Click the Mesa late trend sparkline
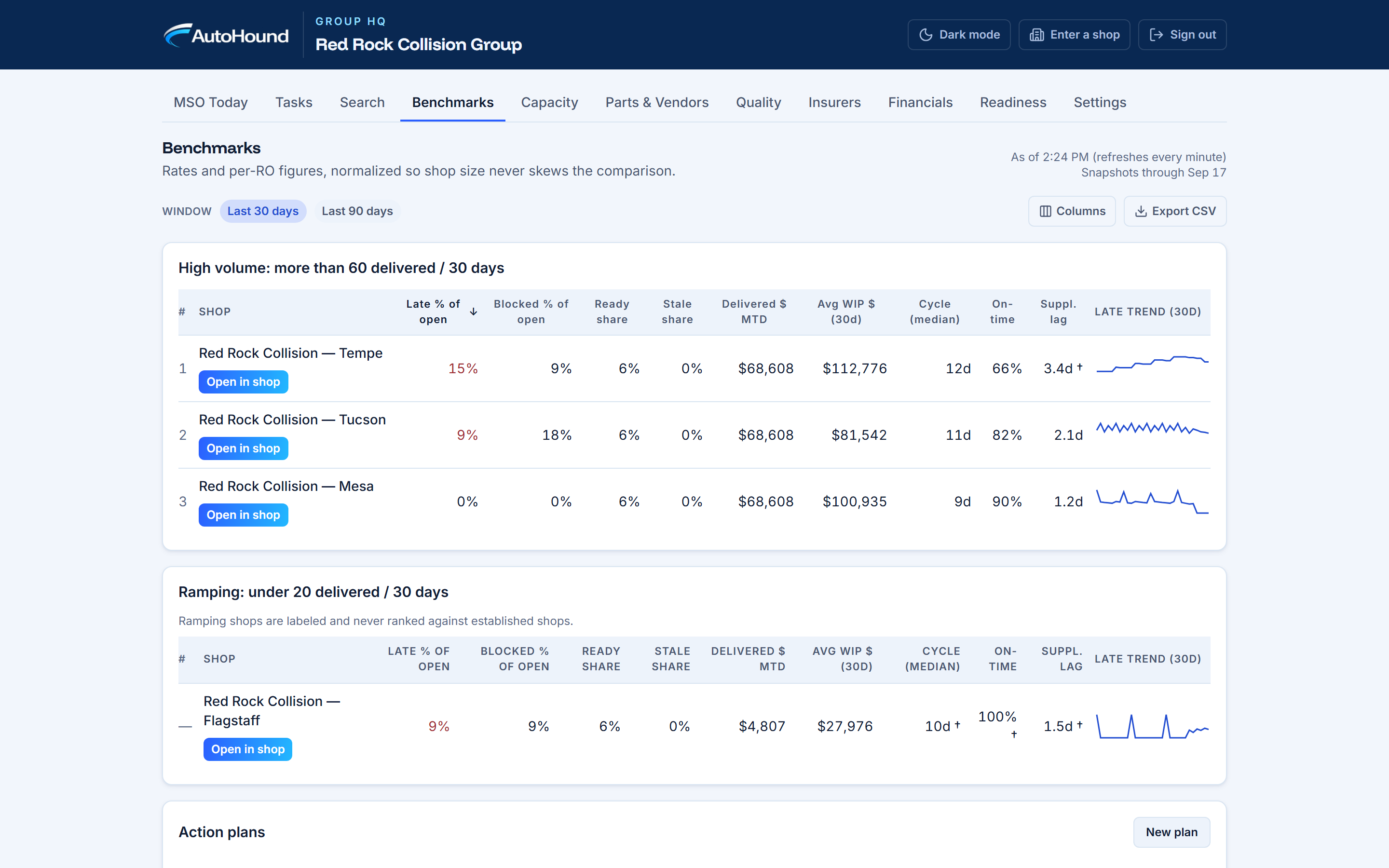This screenshot has height=868, width=1389. pyautogui.click(x=1152, y=502)
